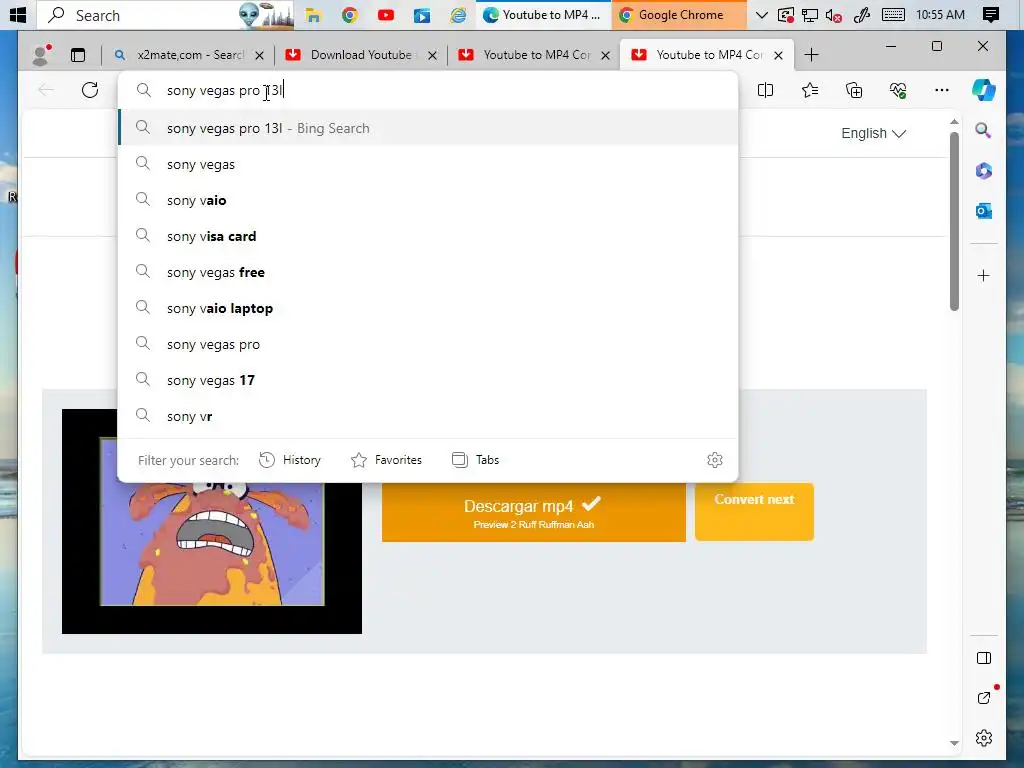
Task: Click the muted volume tray icon
Action: point(834,15)
